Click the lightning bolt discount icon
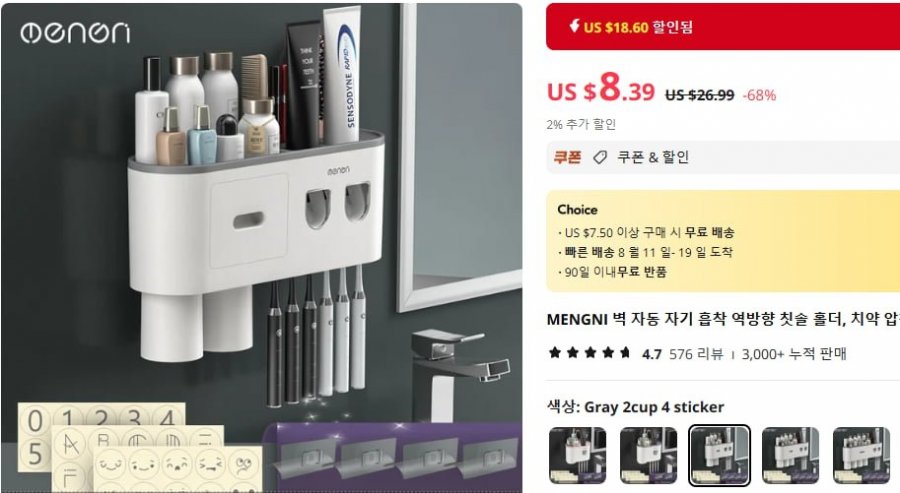Viewport: 900px width, 493px height. pos(573,25)
